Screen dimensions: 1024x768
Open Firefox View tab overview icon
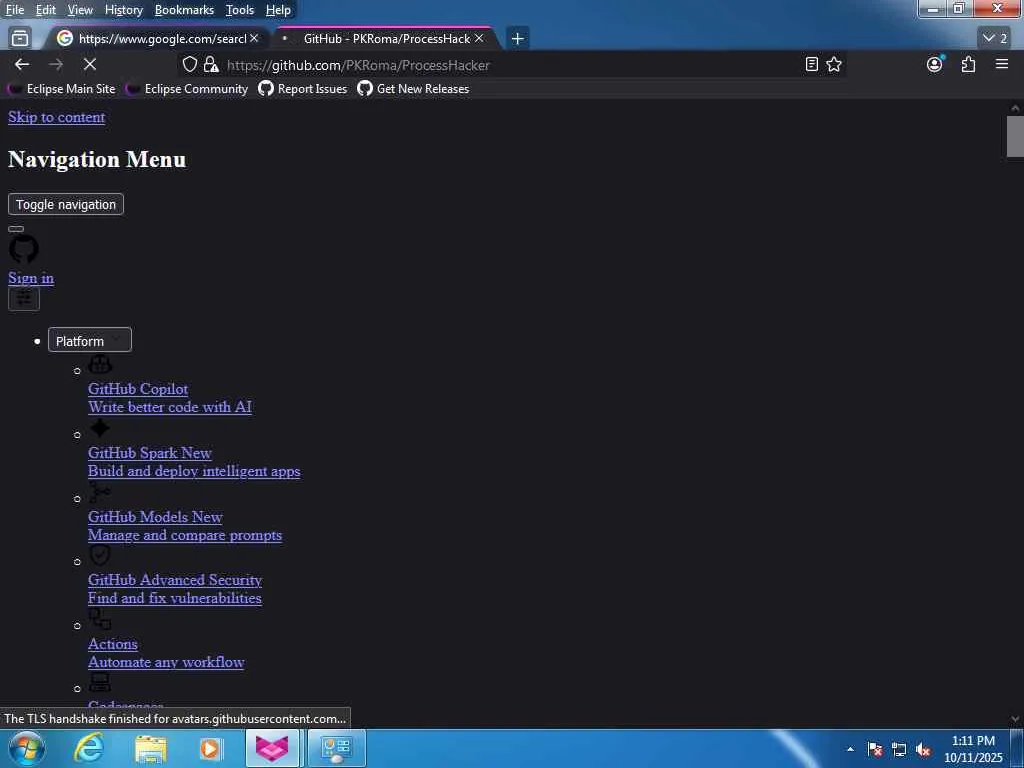pyautogui.click(x=20, y=39)
